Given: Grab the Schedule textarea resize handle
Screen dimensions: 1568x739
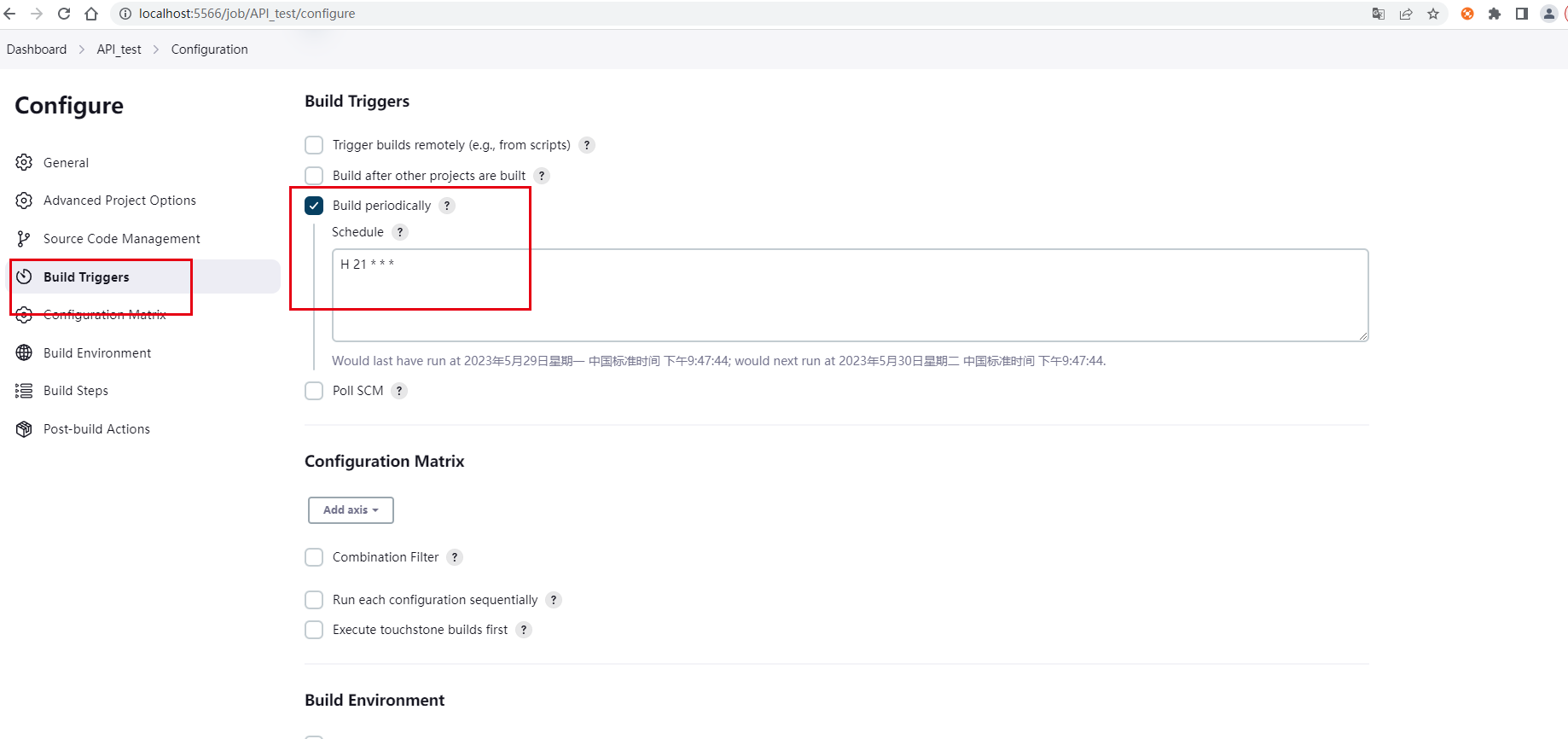Looking at the screenshot, I should (x=1363, y=336).
